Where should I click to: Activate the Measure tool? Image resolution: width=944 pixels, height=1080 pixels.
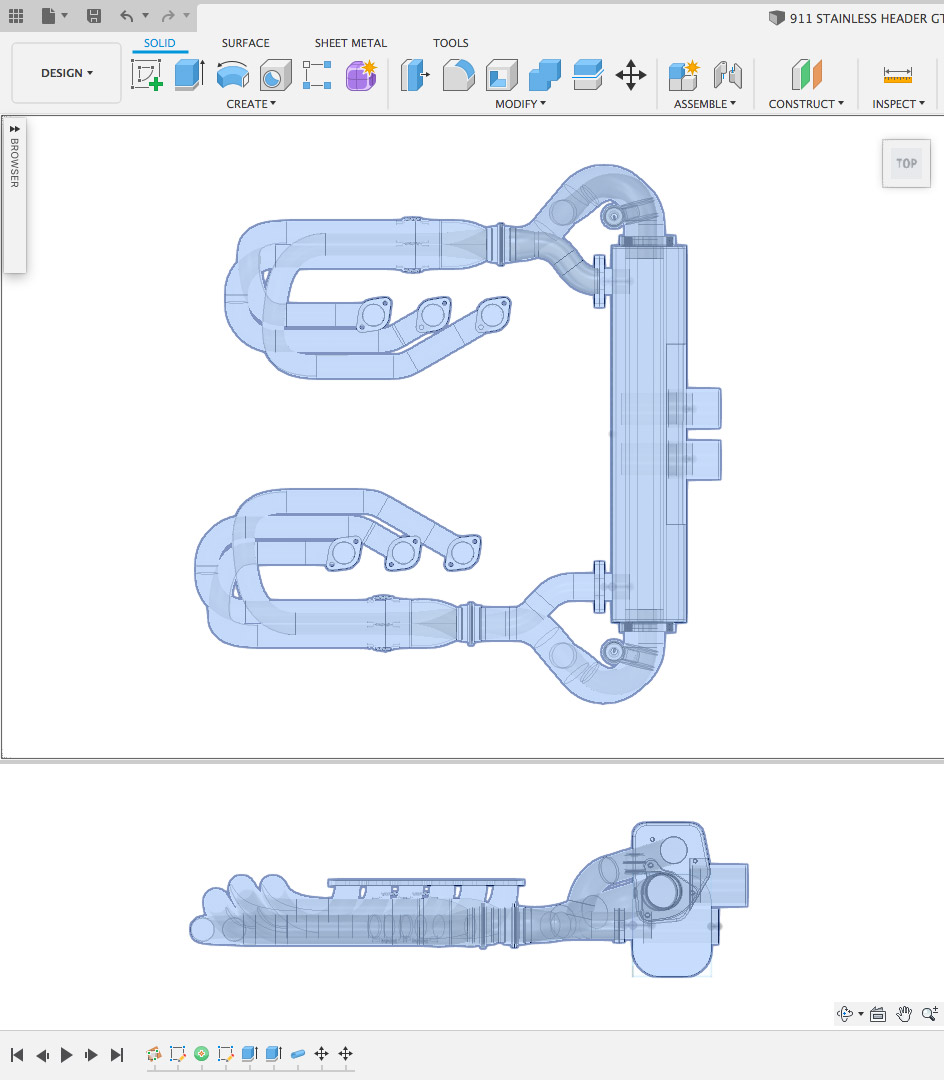(898, 74)
